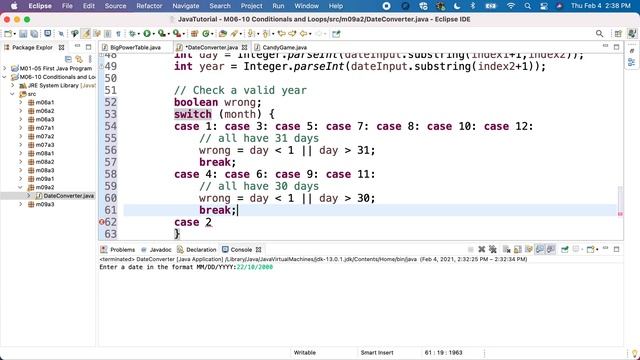Click the Open Type toolbar icon
This screenshot has height=360, width=640.
point(222,33)
